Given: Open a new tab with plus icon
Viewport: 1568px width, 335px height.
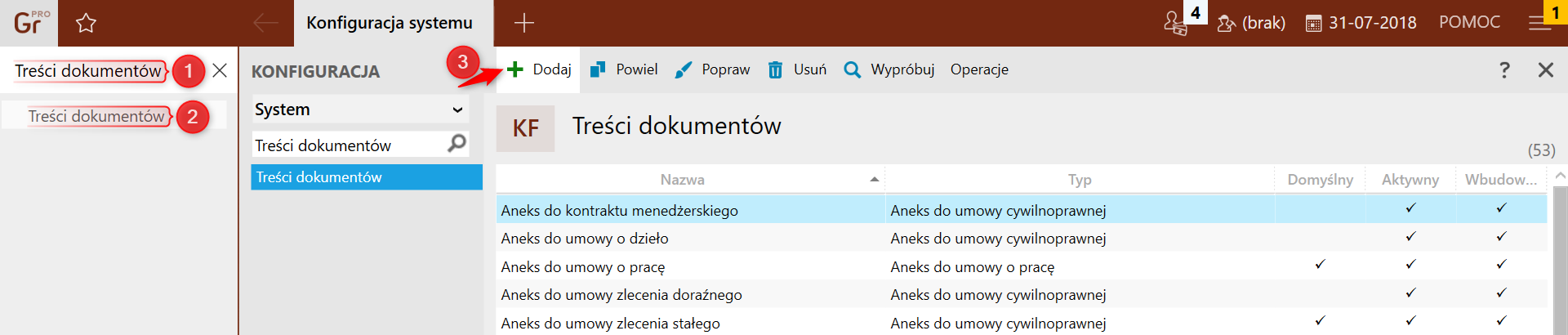Looking at the screenshot, I should click(524, 23).
